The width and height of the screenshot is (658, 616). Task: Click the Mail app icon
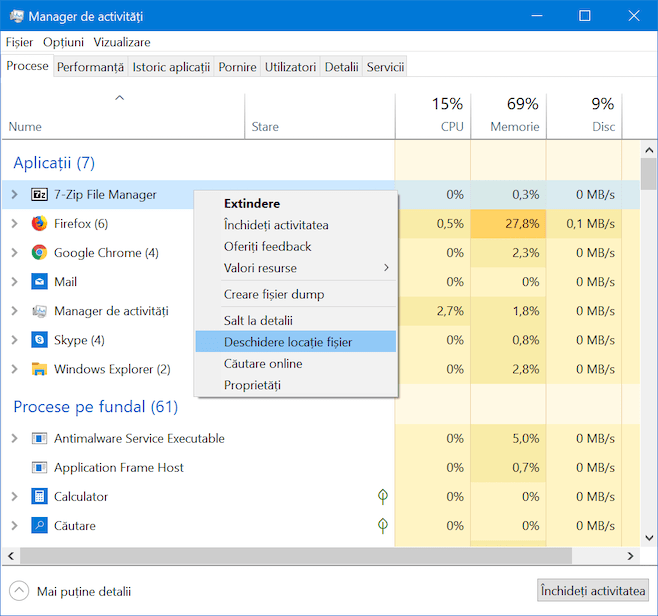click(x=39, y=282)
